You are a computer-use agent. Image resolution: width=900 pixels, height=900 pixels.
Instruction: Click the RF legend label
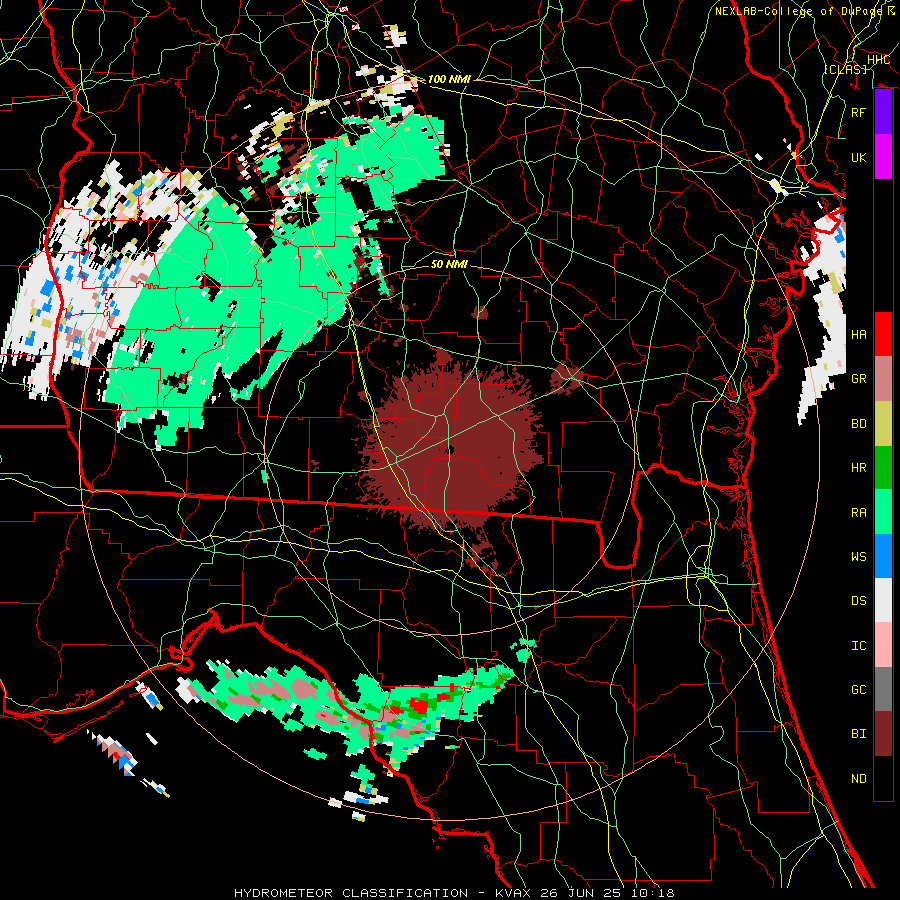click(859, 112)
